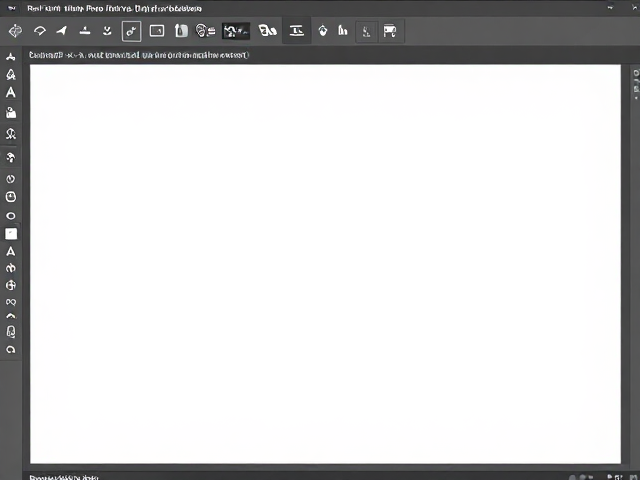Select the umbrella-shaped tool in left sidebar
This screenshot has height=480, width=640.
pos(11,158)
